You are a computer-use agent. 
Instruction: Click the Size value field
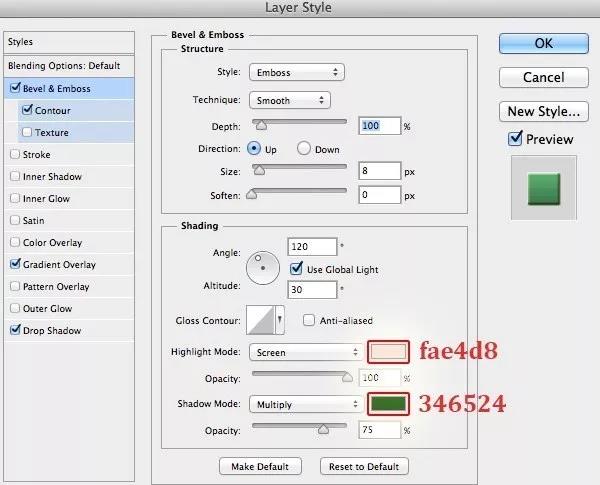[380, 170]
